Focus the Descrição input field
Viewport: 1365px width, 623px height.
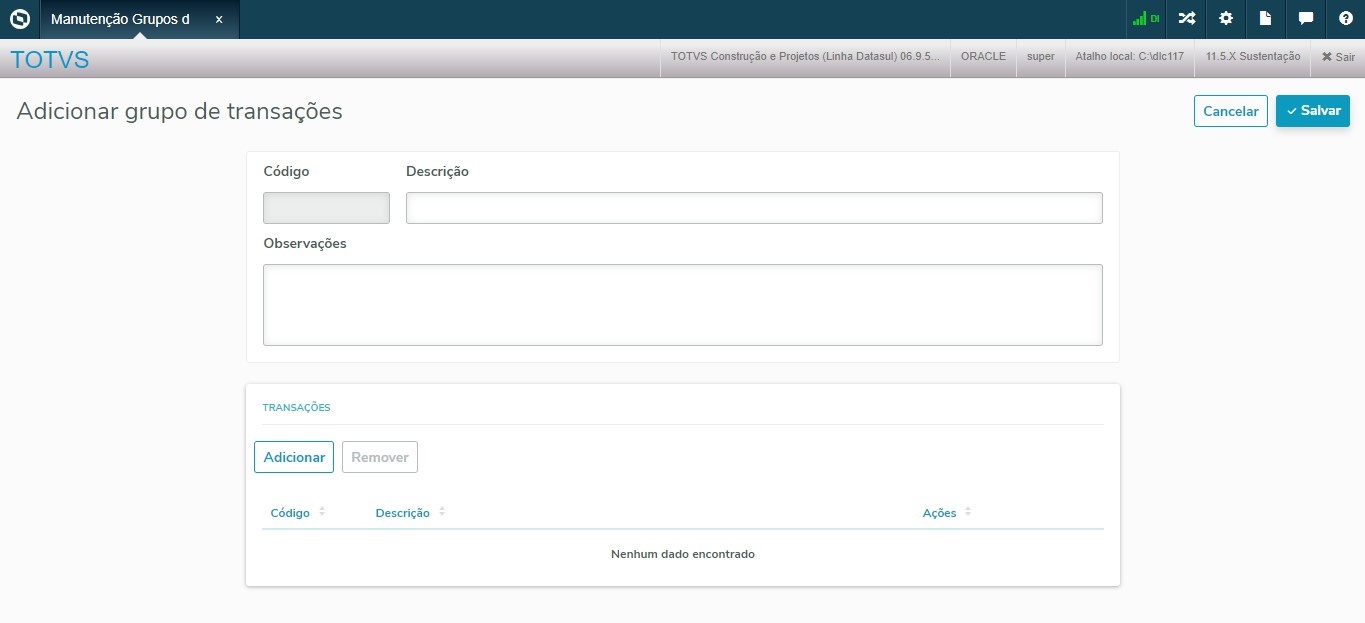click(x=754, y=208)
